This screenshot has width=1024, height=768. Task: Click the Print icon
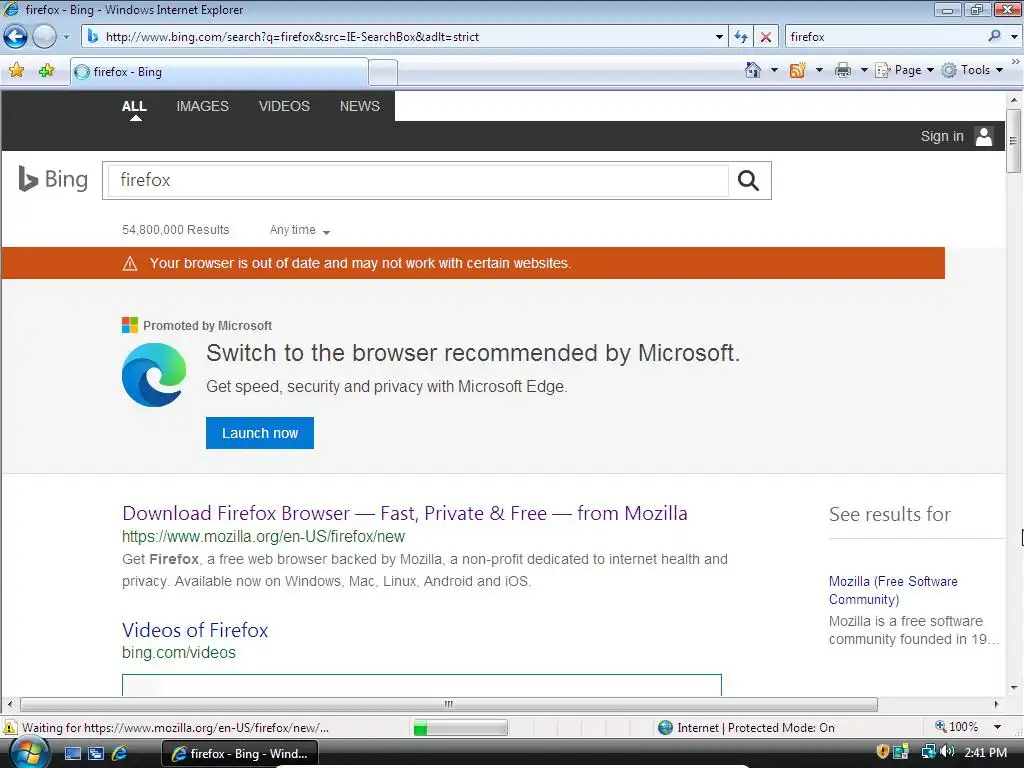click(x=843, y=70)
